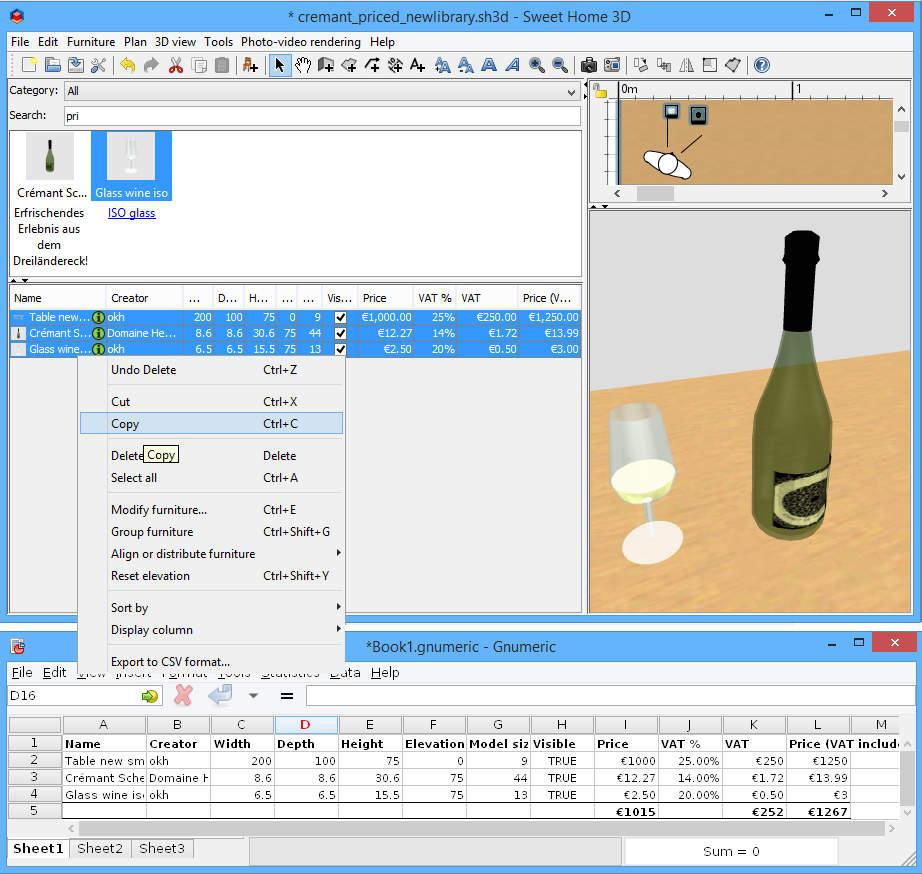The width and height of the screenshot is (922, 874).
Task: Click the plan horizontal scrollbar thumb
Action: (x=656, y=193)
